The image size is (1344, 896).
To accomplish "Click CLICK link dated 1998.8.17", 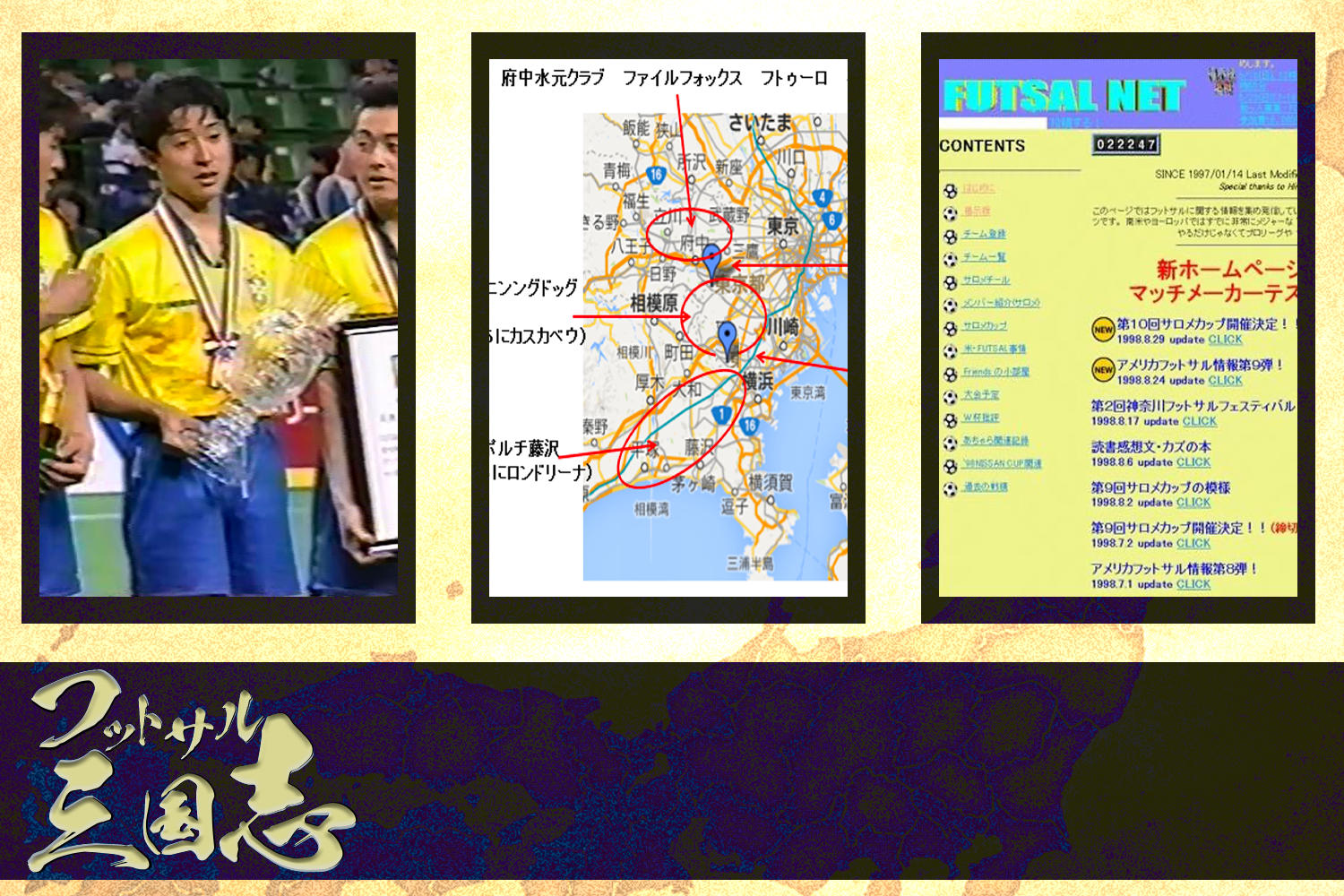I will click(1199, 421).
